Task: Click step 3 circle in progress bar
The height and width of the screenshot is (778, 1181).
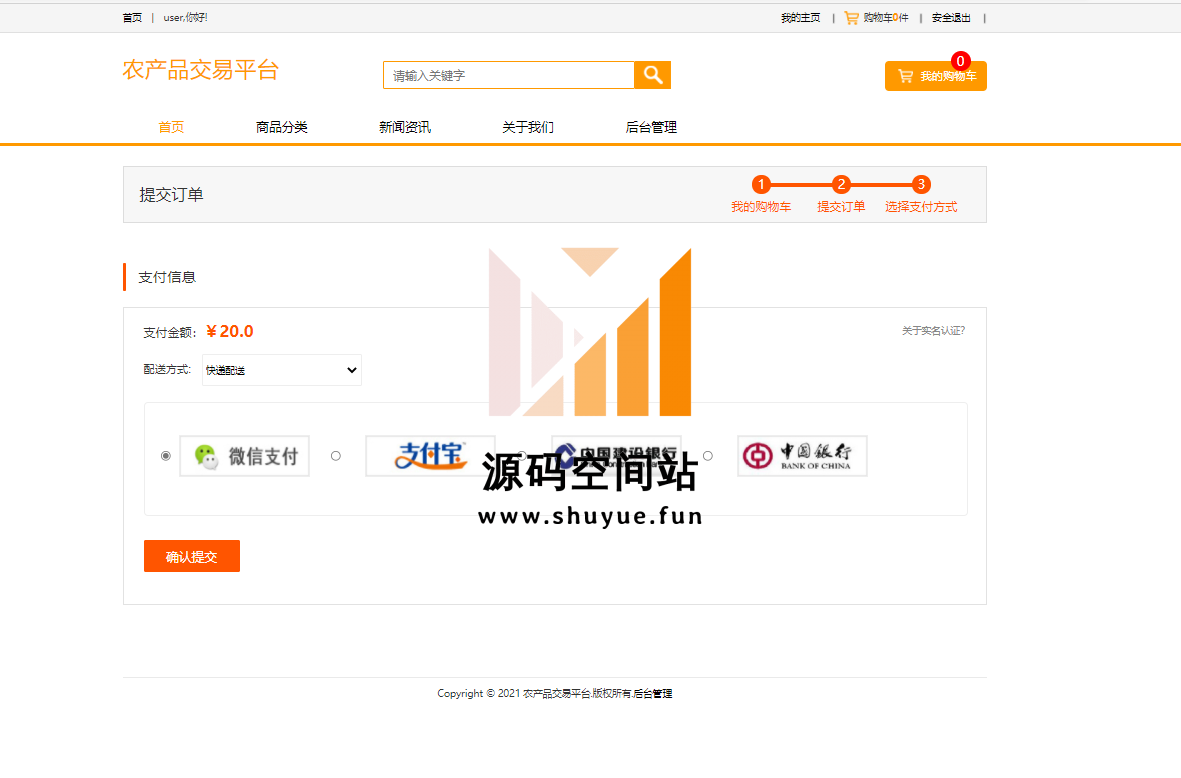Action: pos(921,184)
